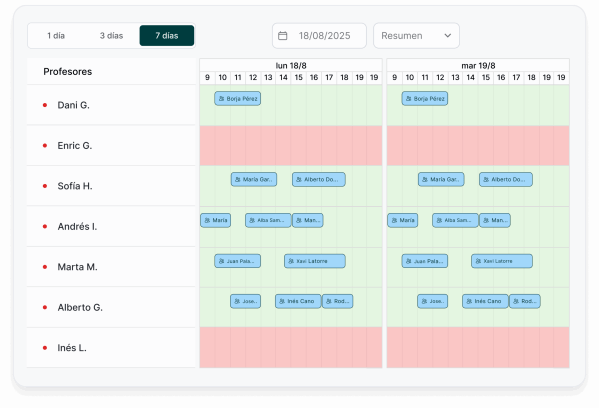
Task: Open the Resumen dropdown
Action: [416, 36]
